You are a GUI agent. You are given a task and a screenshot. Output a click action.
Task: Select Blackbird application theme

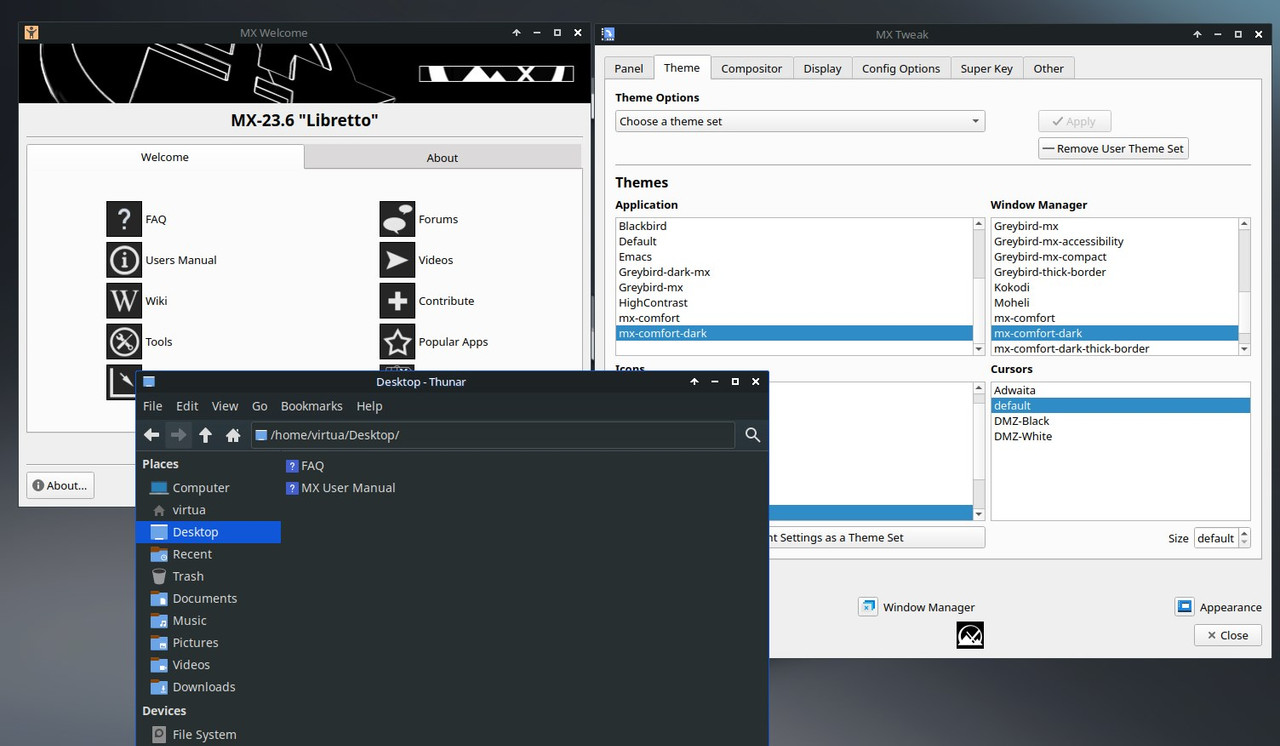(794, 226)
